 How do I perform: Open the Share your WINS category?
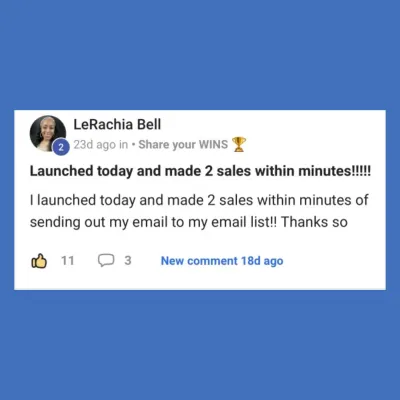pos(183,144)
